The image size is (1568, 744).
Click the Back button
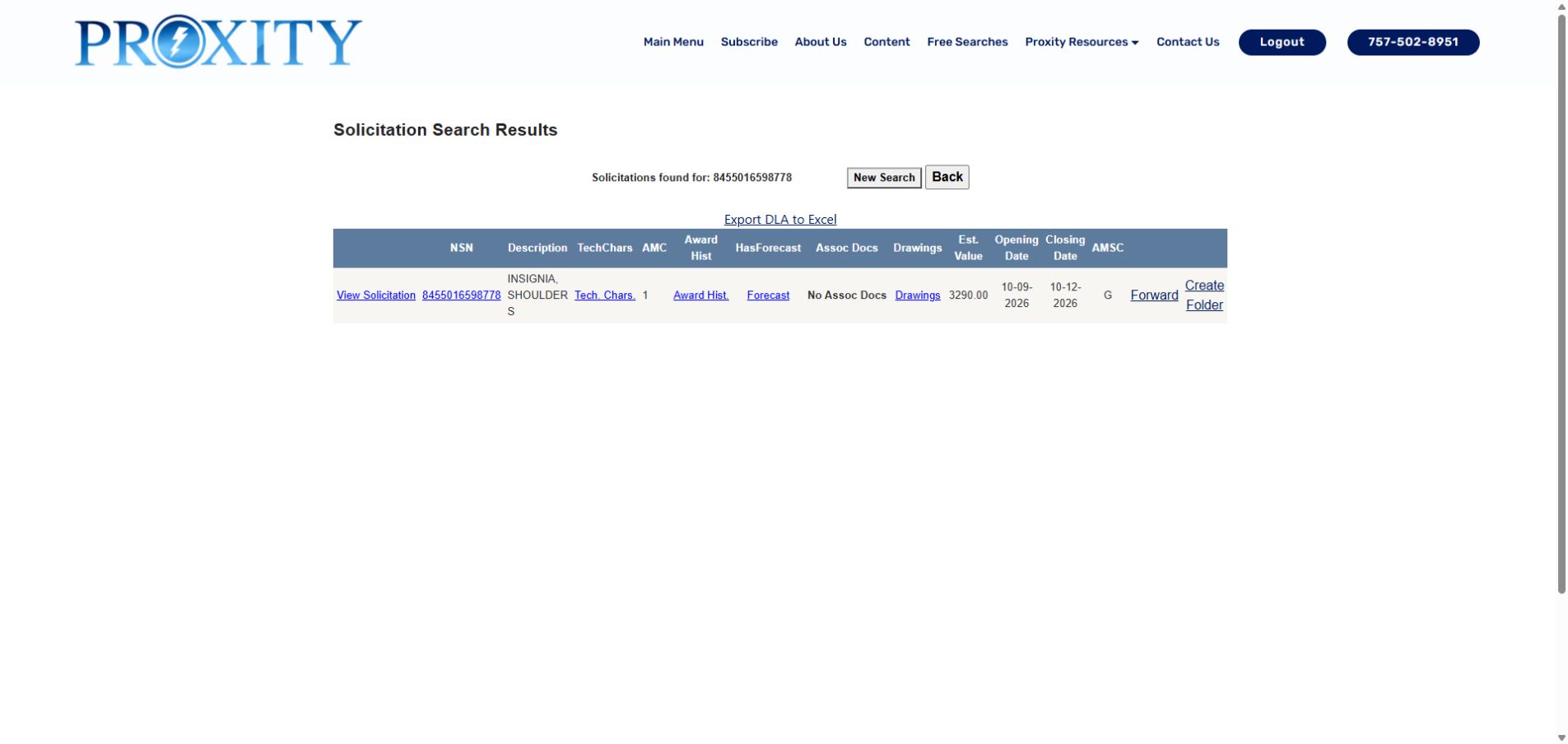[947, 177]
